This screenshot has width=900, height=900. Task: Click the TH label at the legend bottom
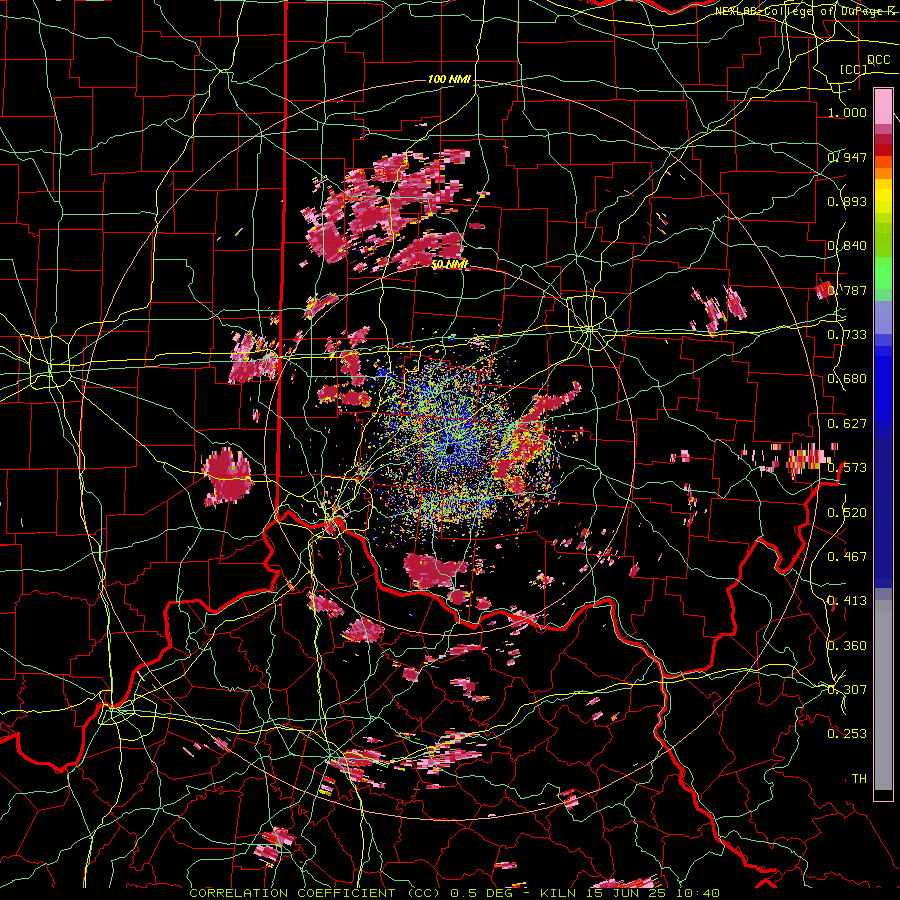859,778
